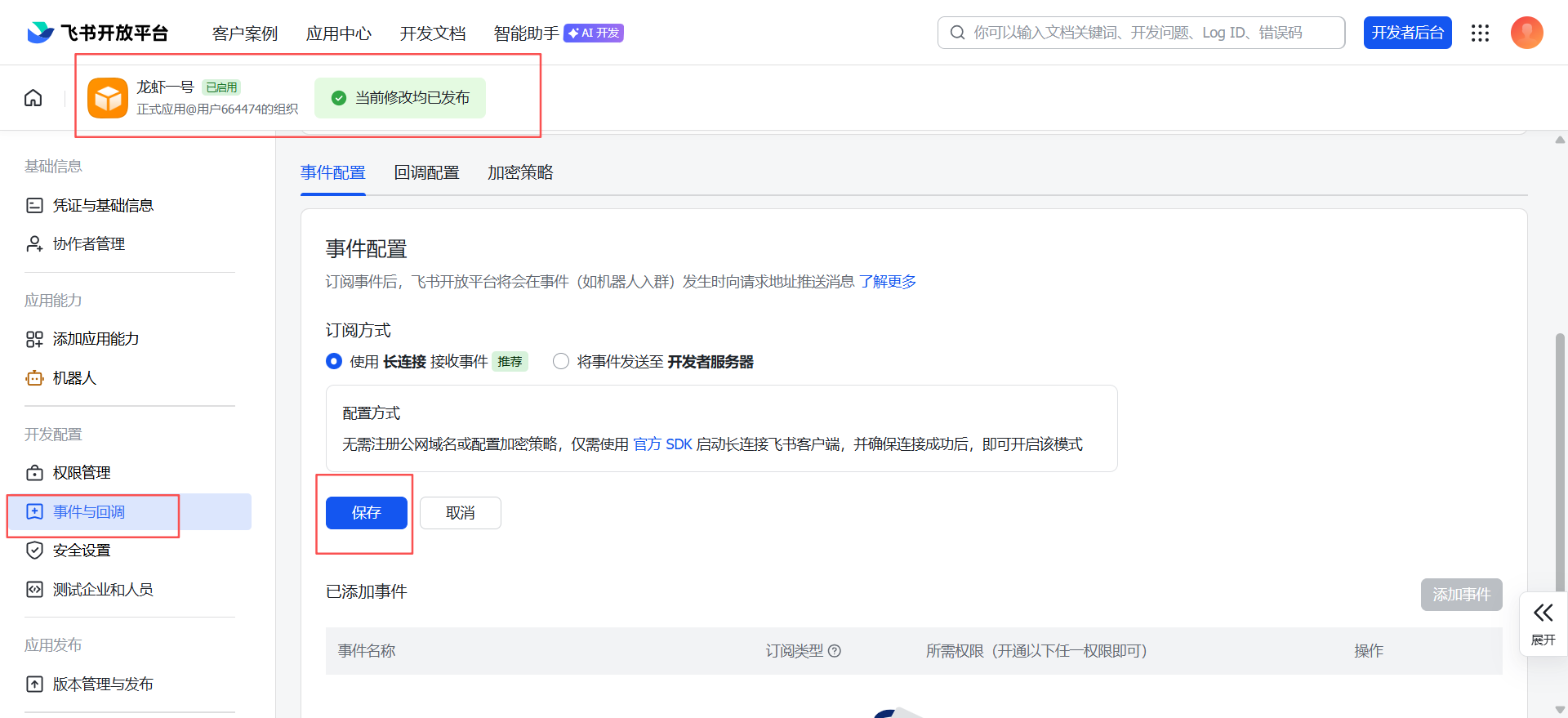Click the 订阅类型 help question icon
The image size is (1568, 718).
[x=835, y=651]
